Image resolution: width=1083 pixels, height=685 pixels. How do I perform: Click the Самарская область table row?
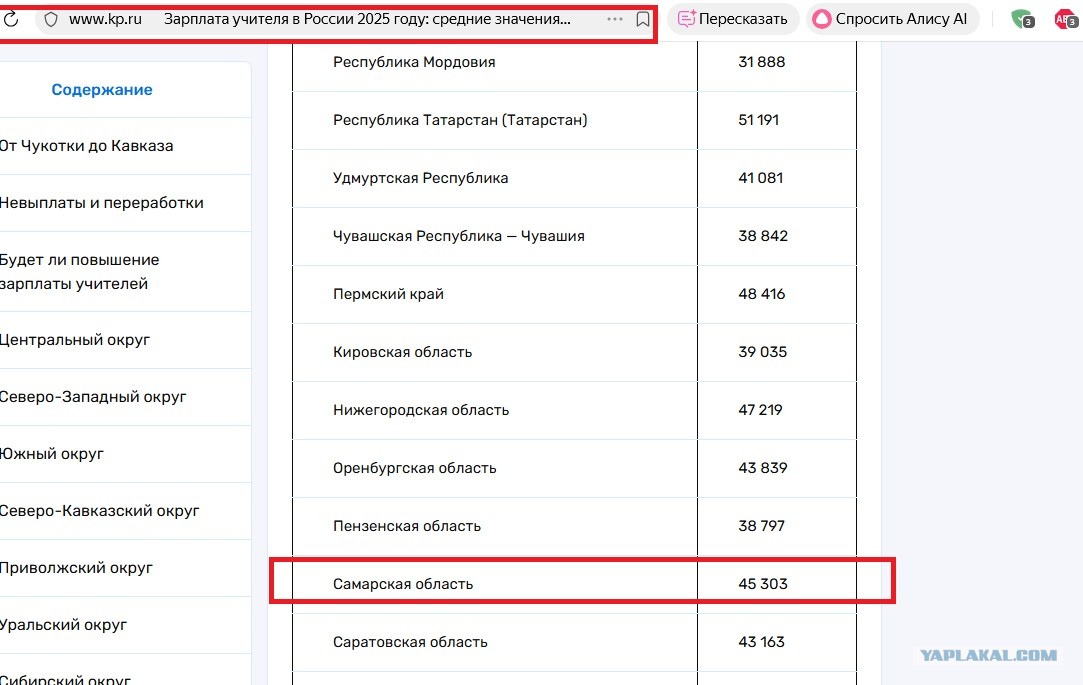[575, 583]
